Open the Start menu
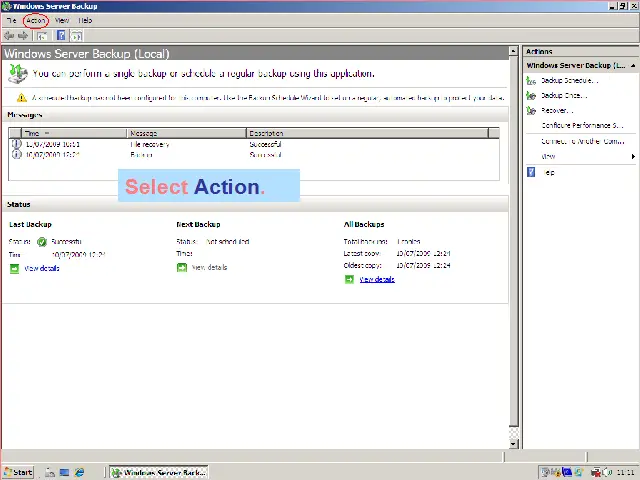This screenshot has height=480, width=640. pyautogui.click(x=18, y=472)
